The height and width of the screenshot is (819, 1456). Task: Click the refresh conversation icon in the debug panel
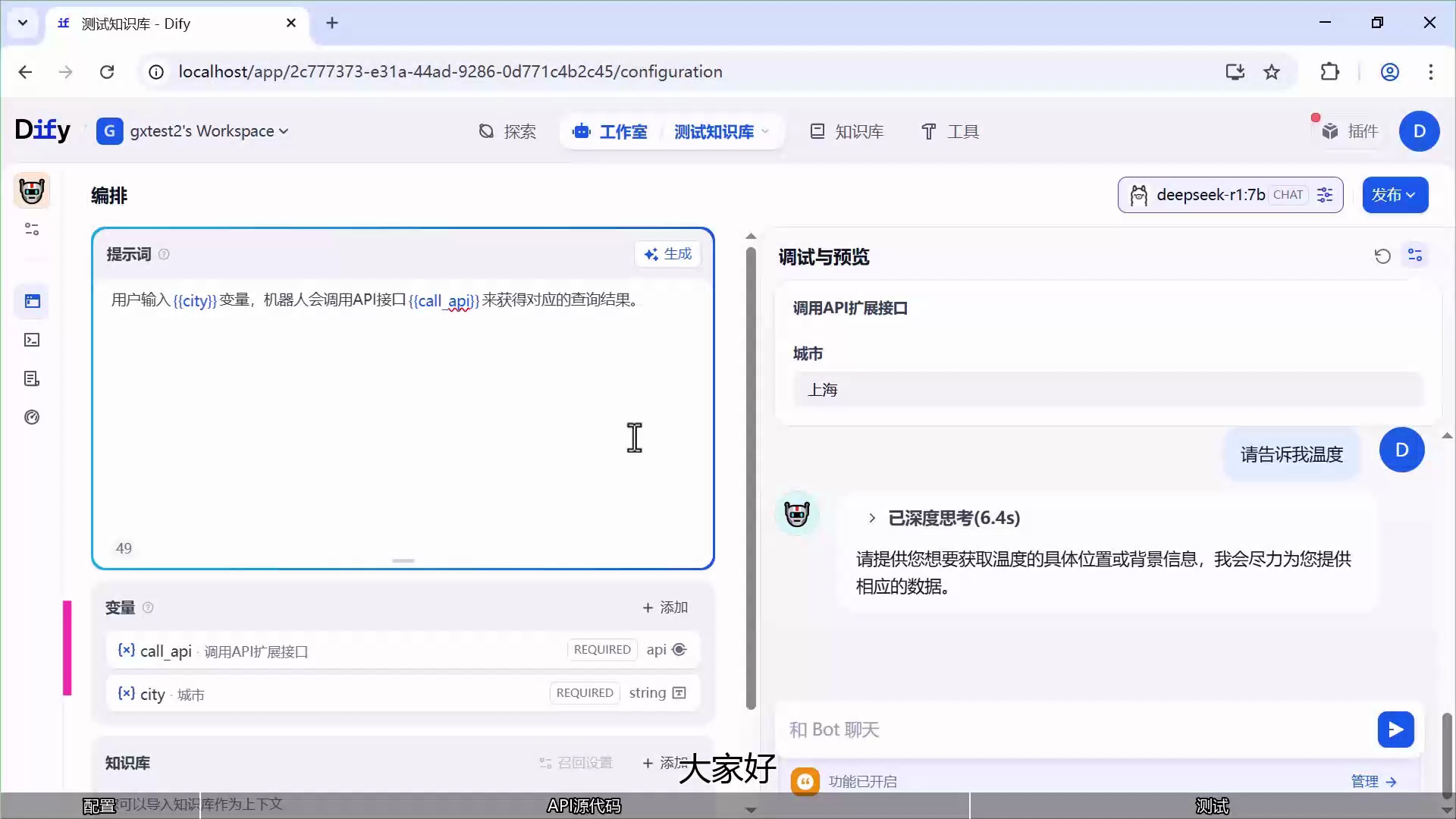click(1382, 256)
